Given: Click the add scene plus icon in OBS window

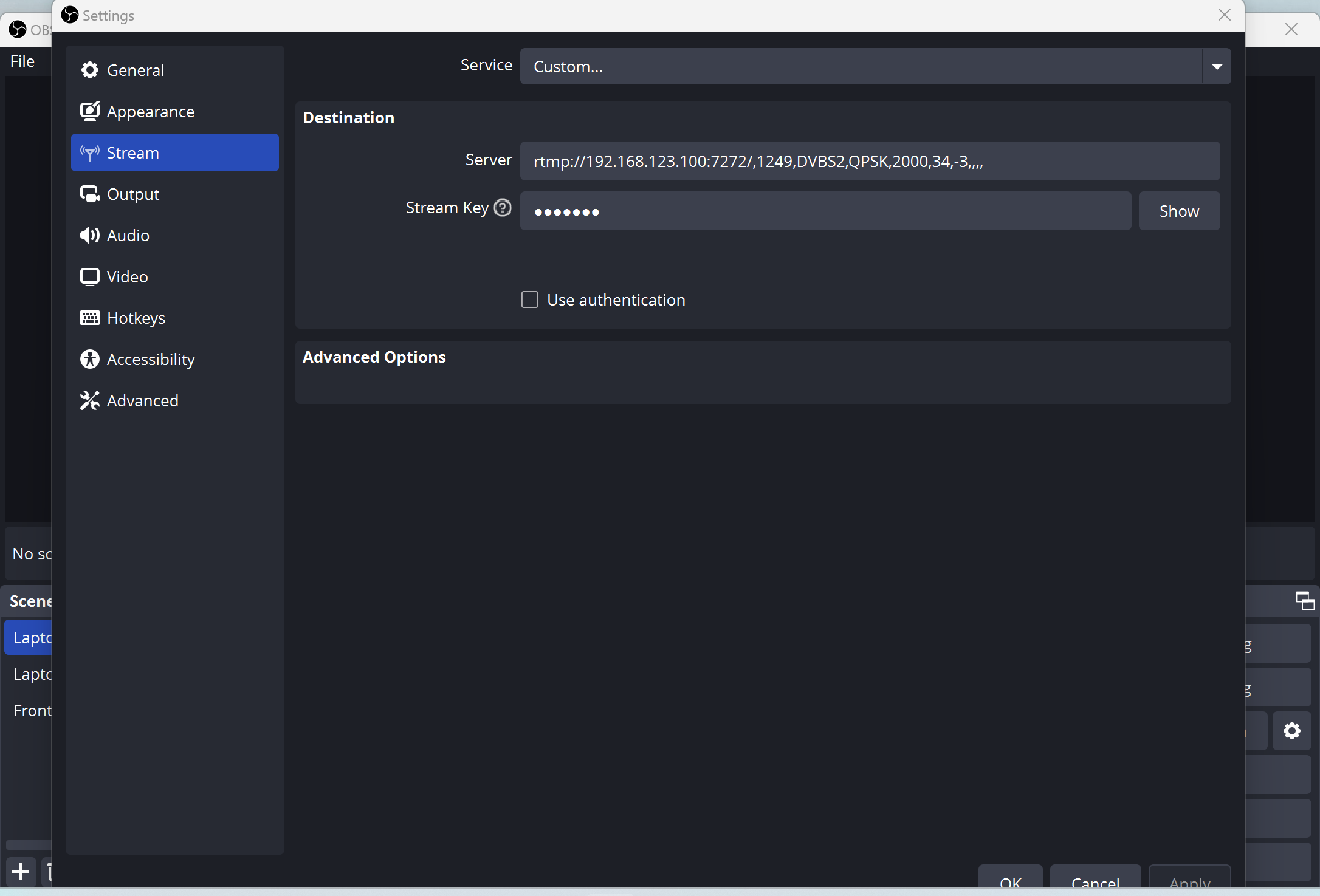Looking at the screenshot, I should (21, 872).
